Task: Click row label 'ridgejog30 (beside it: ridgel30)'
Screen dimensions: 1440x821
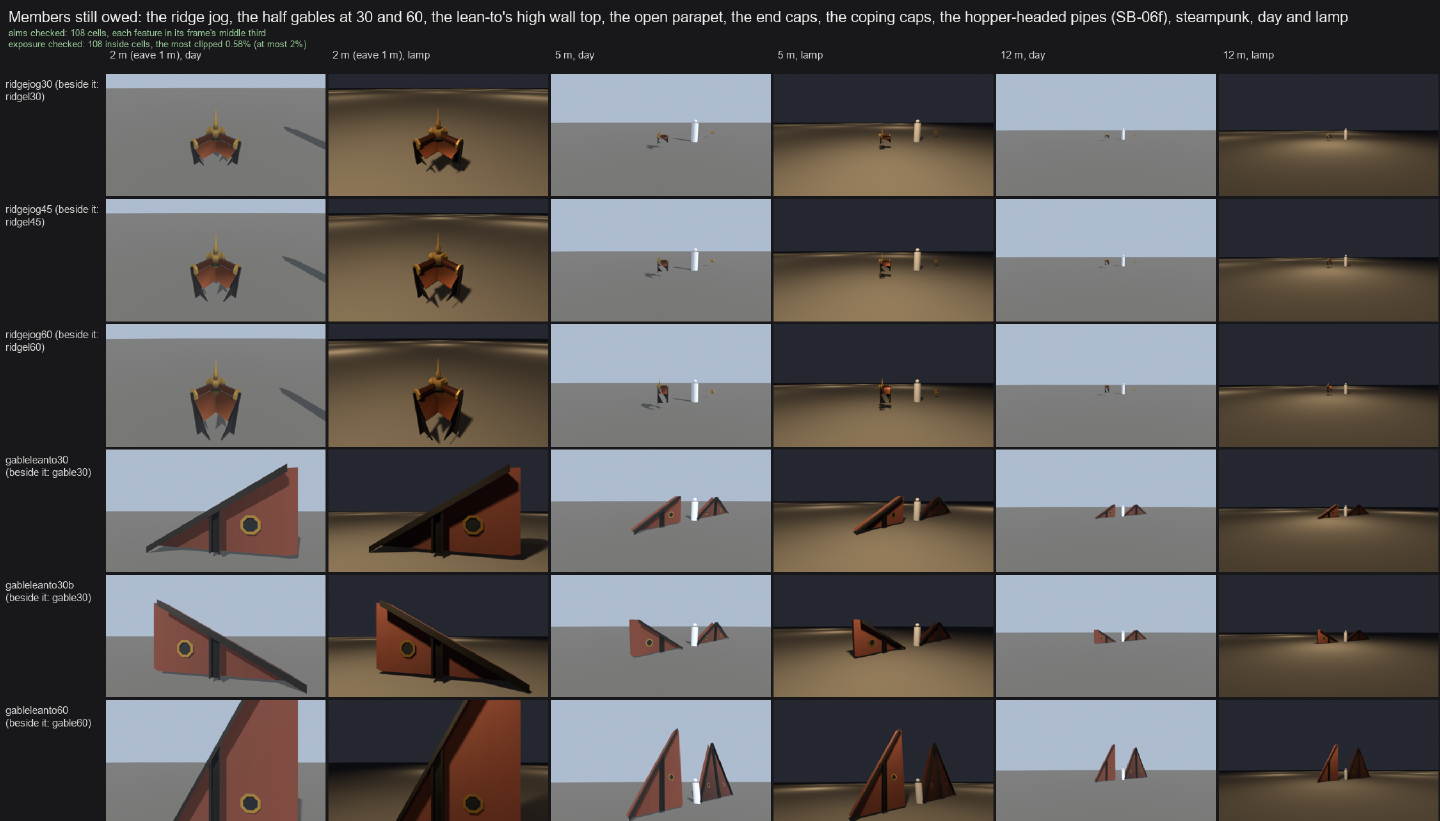Action: [52, 90]
